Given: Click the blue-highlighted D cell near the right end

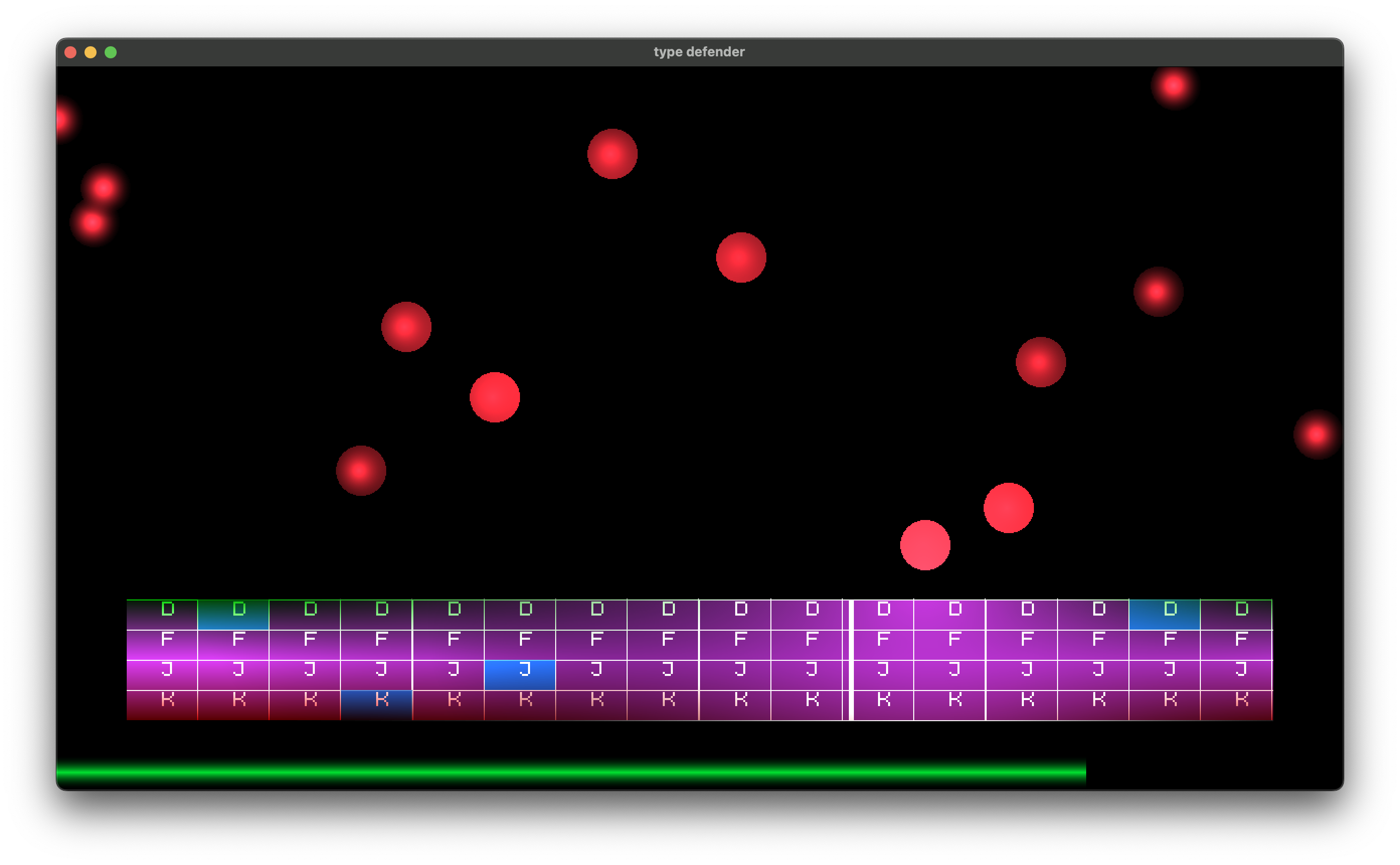Looking at the screenshot, I should (x=1164, y=615).
